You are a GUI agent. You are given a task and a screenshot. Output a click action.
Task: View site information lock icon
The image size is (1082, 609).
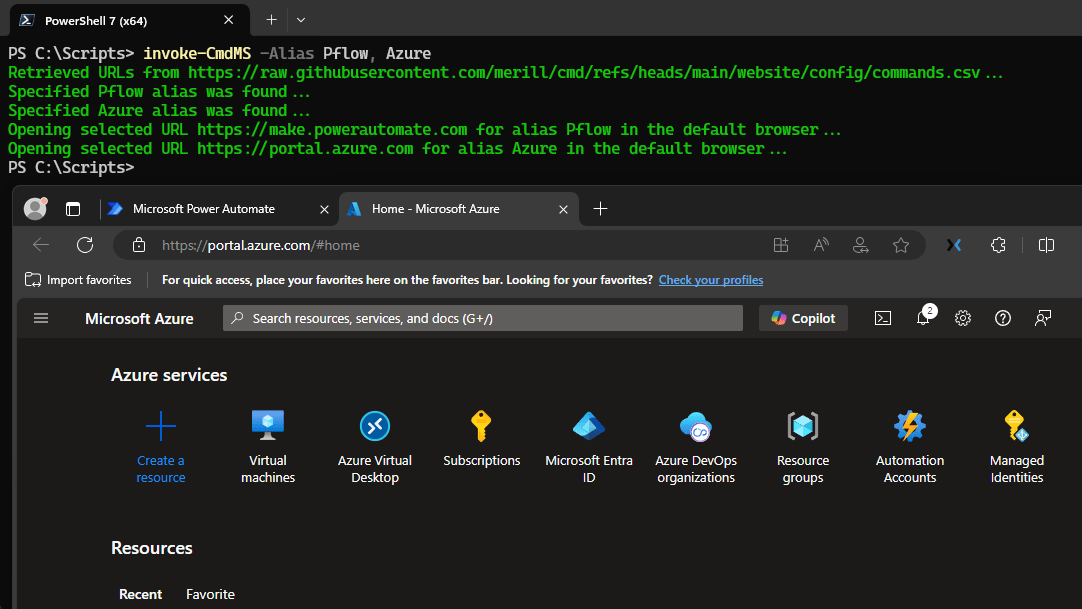[139, 245]
